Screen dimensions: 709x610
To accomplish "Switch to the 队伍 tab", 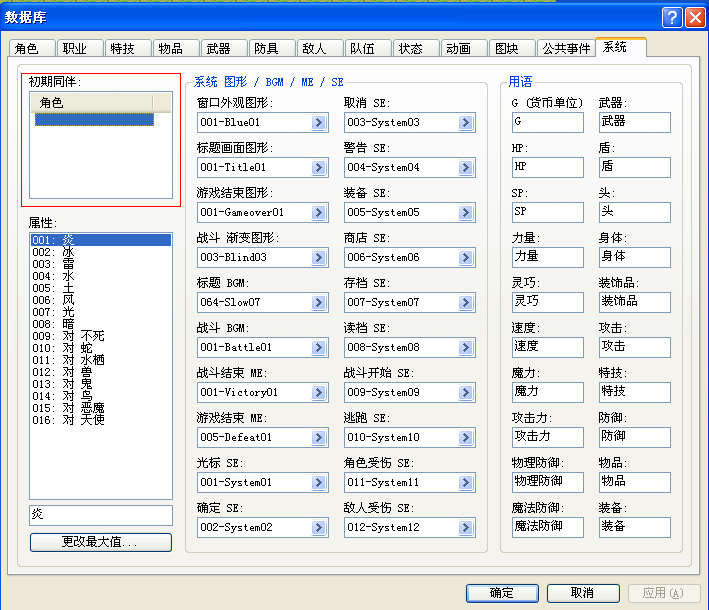I will 368,48.
